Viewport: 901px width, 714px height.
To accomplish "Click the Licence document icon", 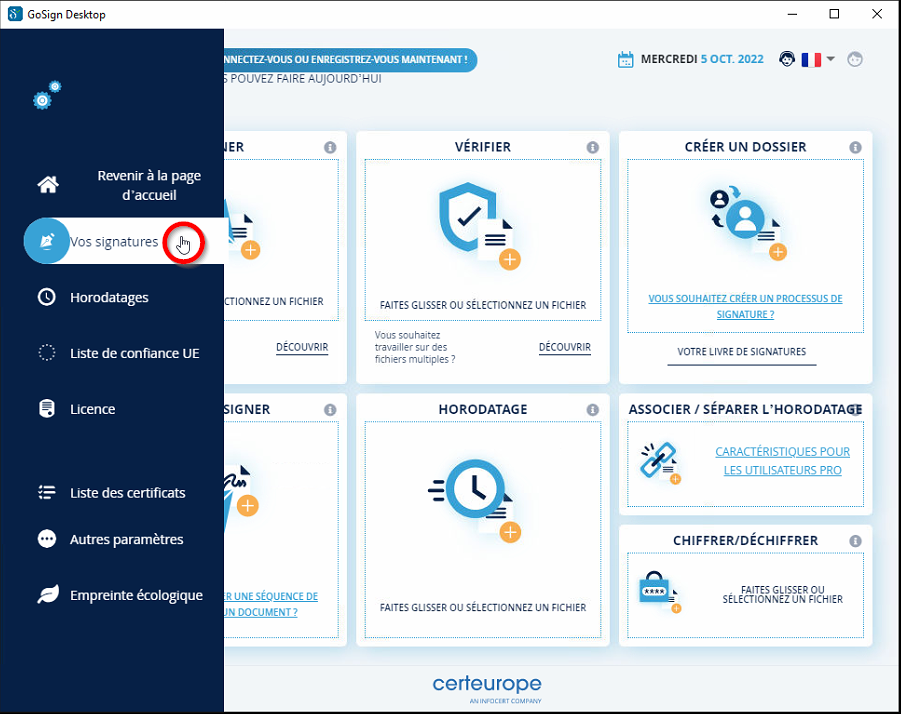I will pyautogui.click(x=47, y=408).
